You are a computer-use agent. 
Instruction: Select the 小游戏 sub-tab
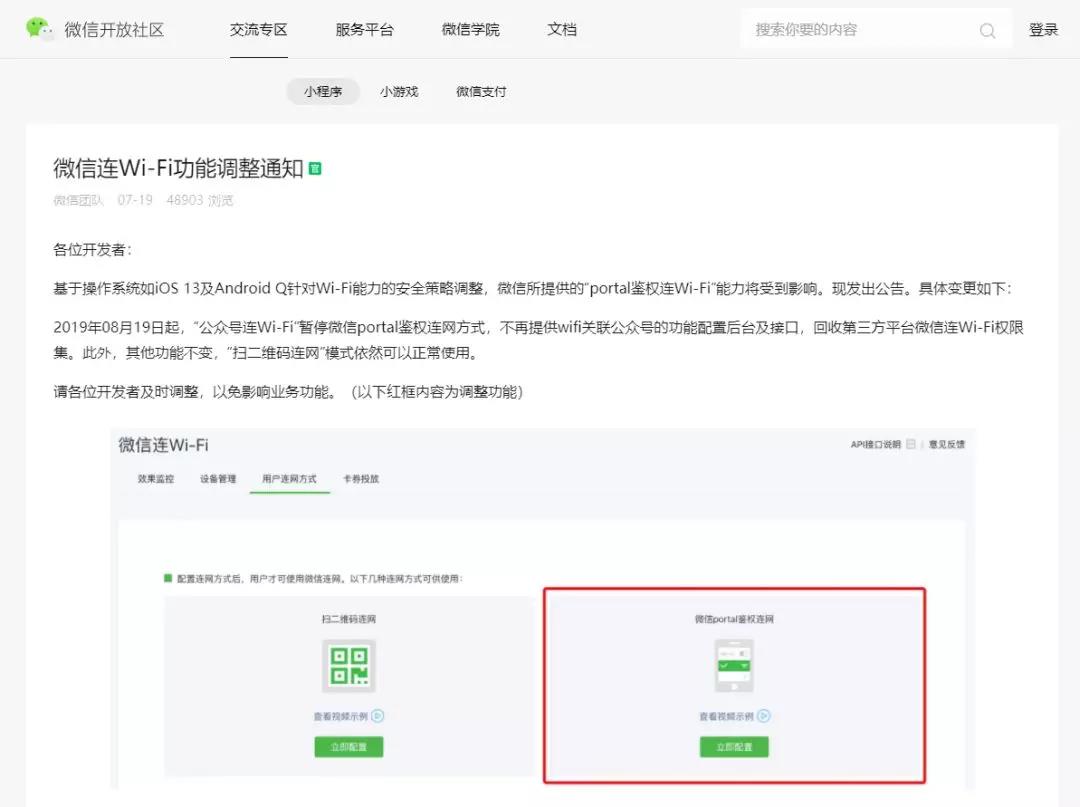pyautogui.click(x=399, y=92)
